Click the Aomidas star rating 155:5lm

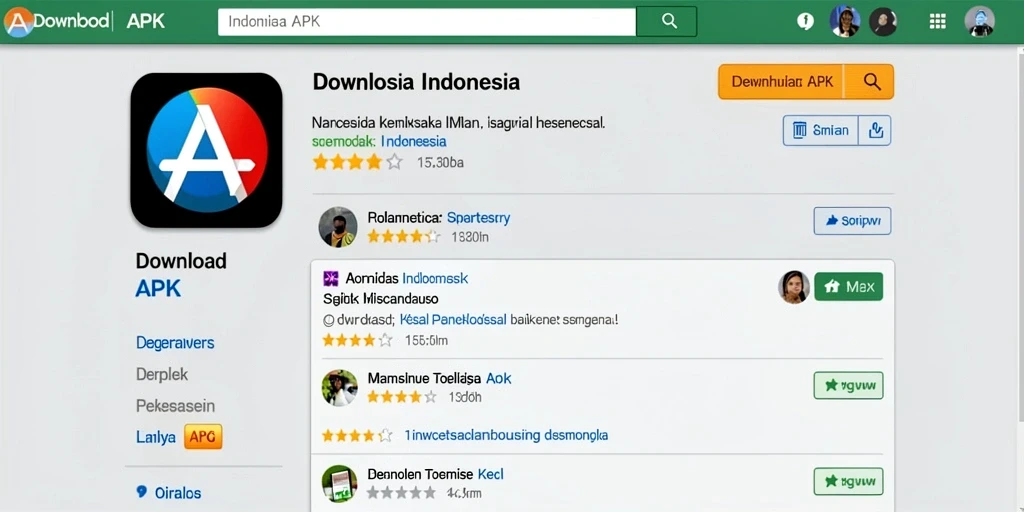pos(385,340)
